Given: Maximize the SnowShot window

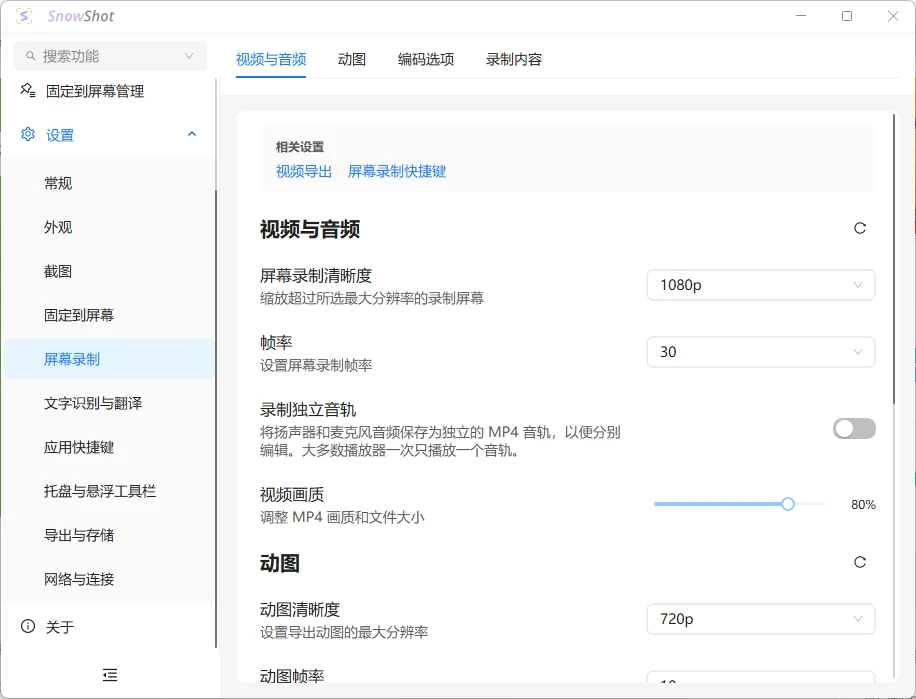Looking at the screenshot, I should coord(847,16).
